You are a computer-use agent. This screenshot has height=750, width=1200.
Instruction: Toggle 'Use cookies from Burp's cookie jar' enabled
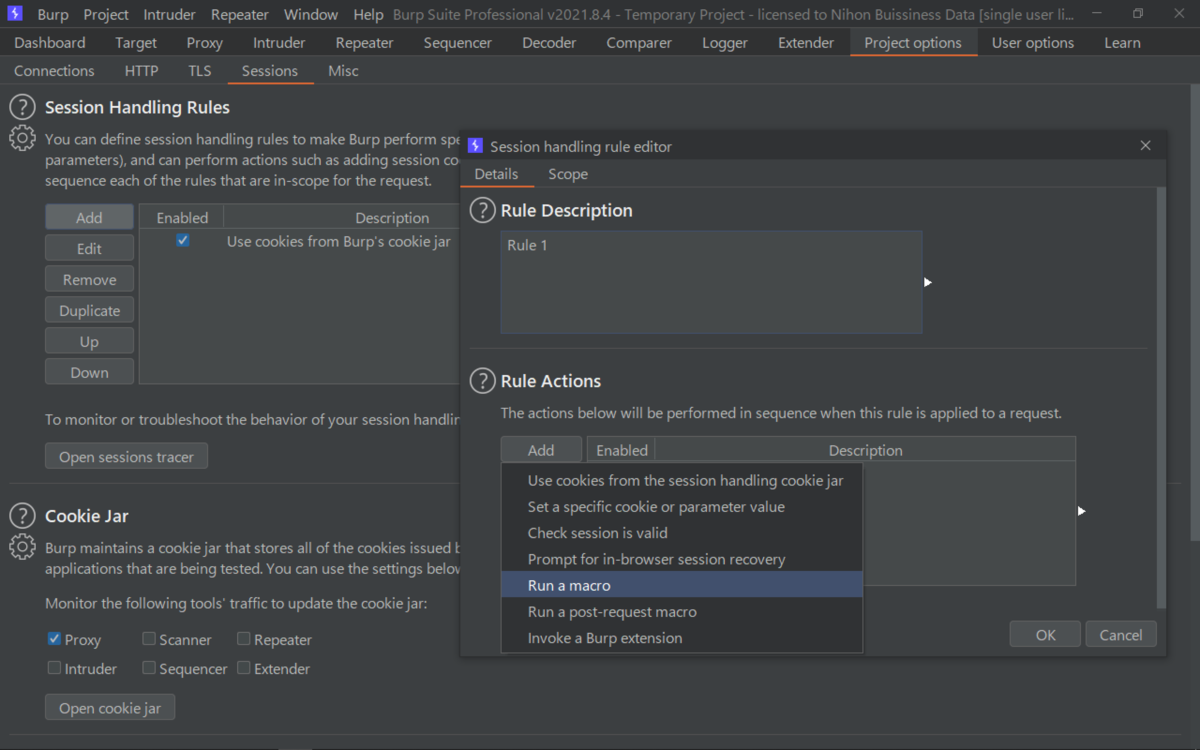pos(182,241)
